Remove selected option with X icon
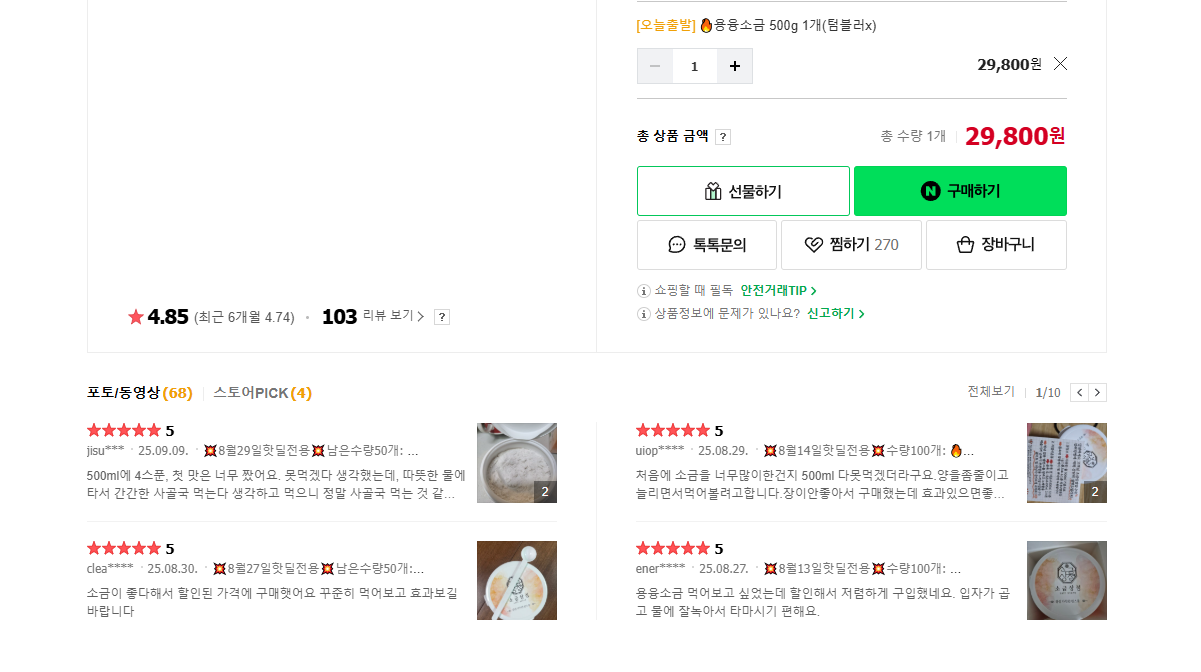This screenshot has width=1201, height=672. click(x=1060, y=64)
